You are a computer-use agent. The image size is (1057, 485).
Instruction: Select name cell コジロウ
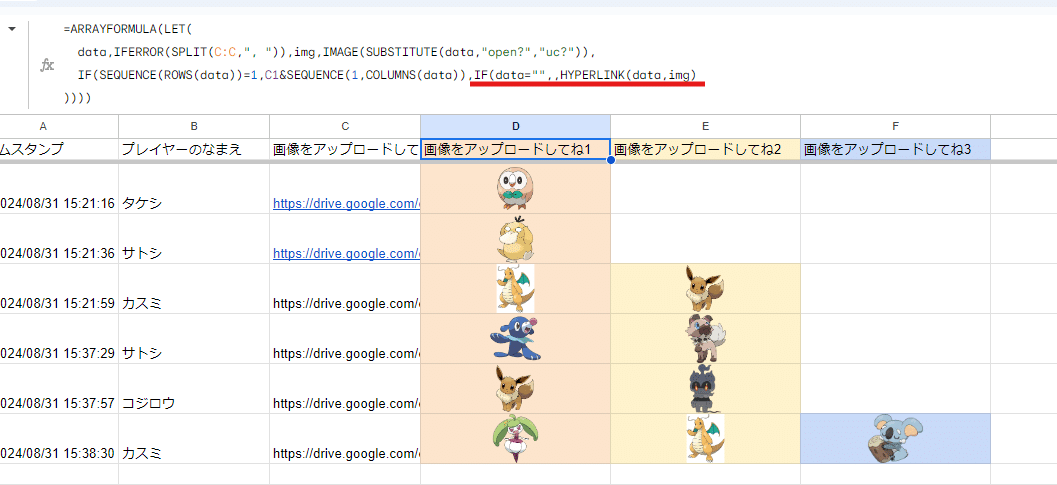194,389
